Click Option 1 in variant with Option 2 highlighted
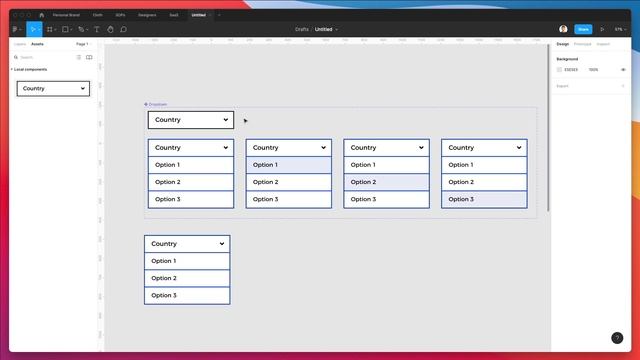Image resolution: width=640 pixels, height=360 pixels. tap(387, 165)
